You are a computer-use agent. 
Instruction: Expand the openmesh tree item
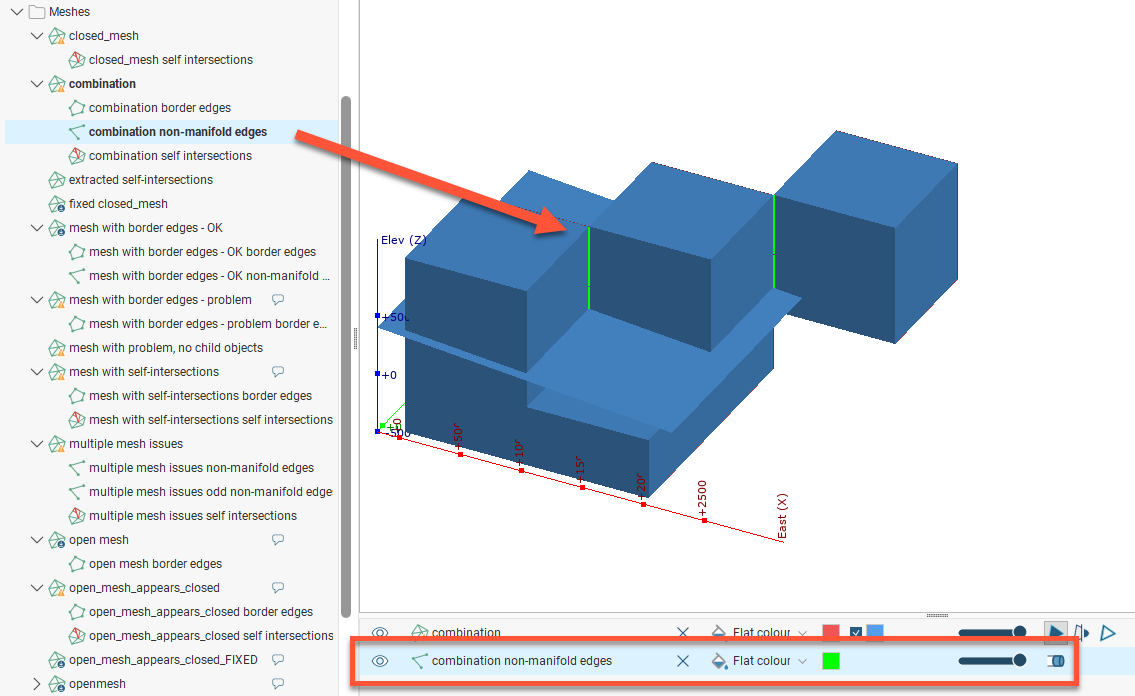click(37, 684)
